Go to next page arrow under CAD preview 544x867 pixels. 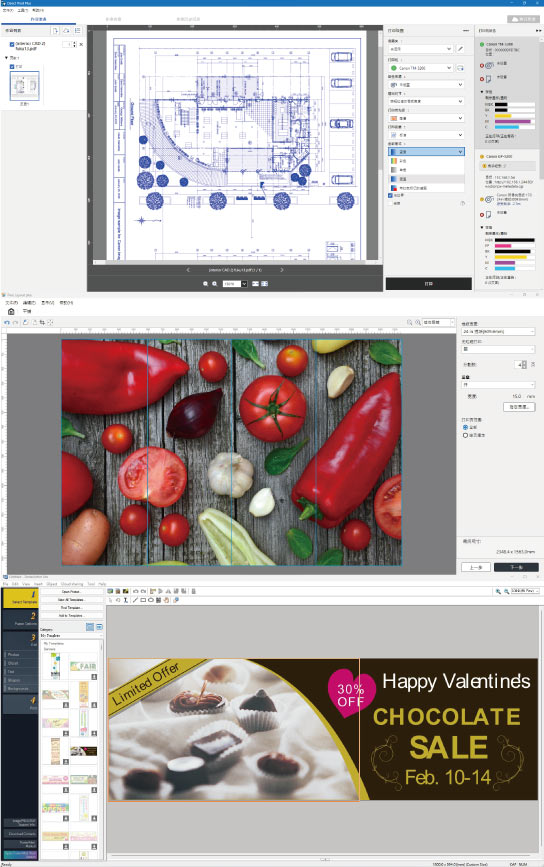tap(282, 270)
